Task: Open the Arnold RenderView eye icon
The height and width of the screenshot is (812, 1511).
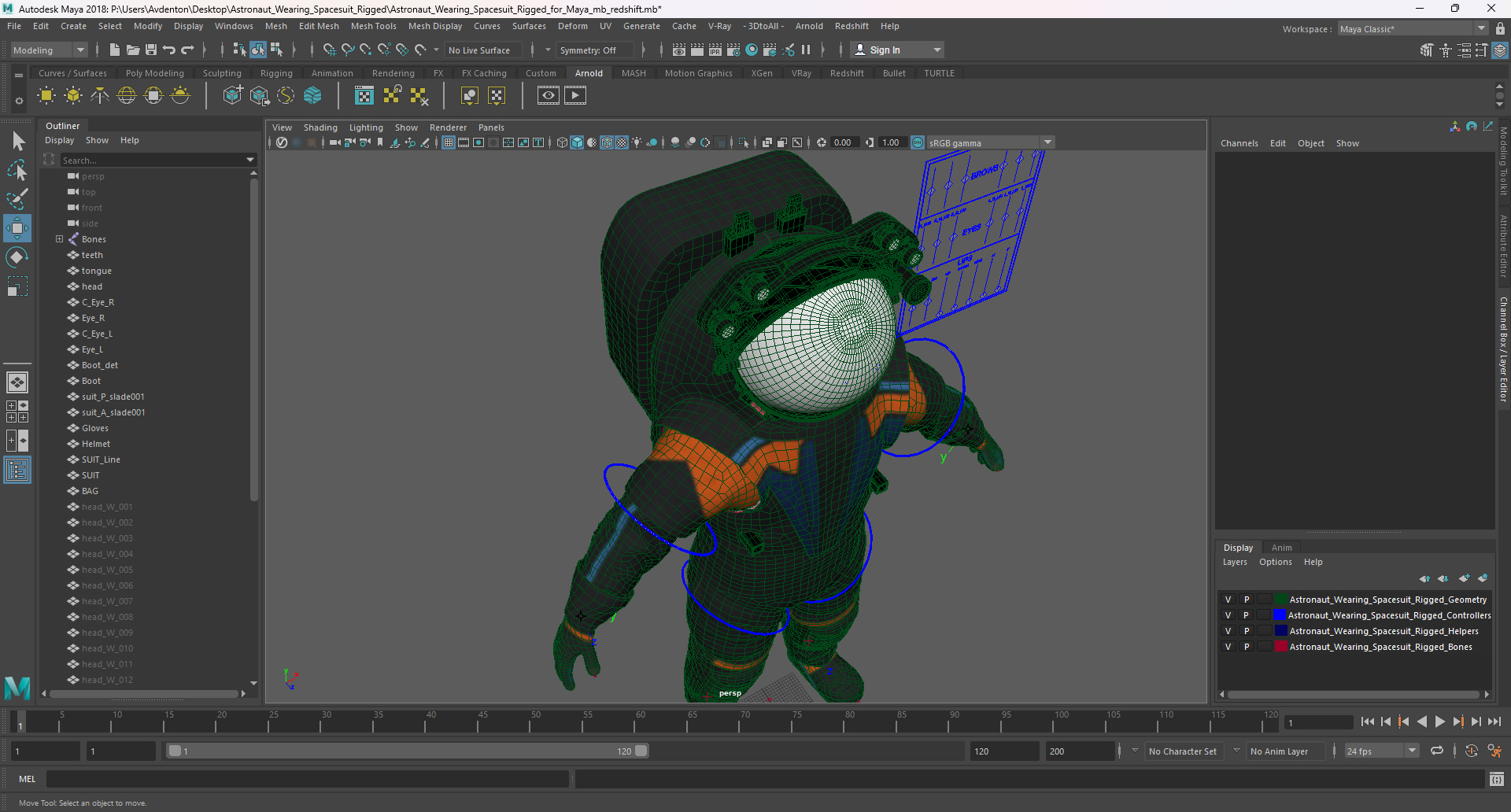Action: [549, 96]
